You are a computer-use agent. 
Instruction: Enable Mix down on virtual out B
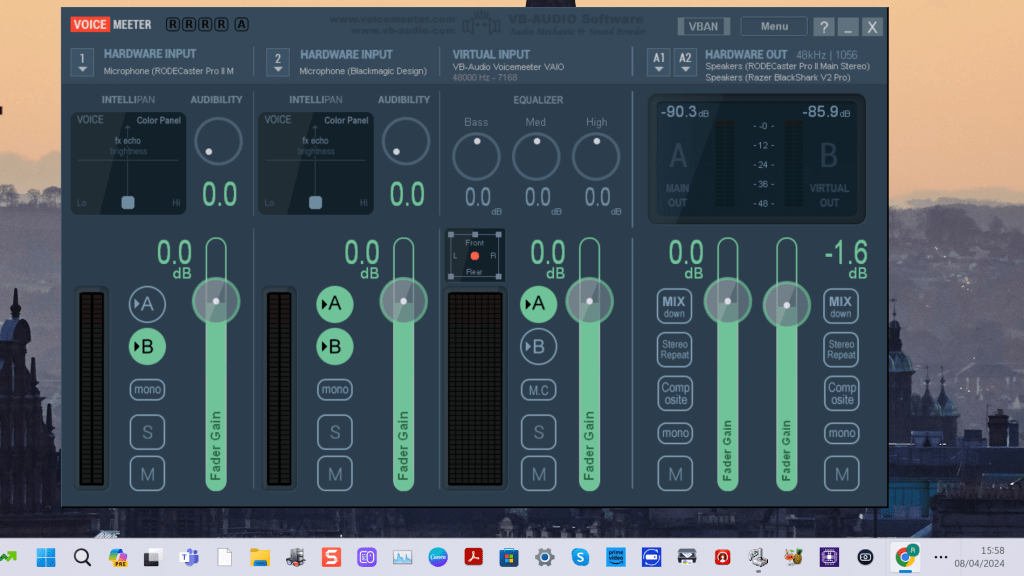841,306
